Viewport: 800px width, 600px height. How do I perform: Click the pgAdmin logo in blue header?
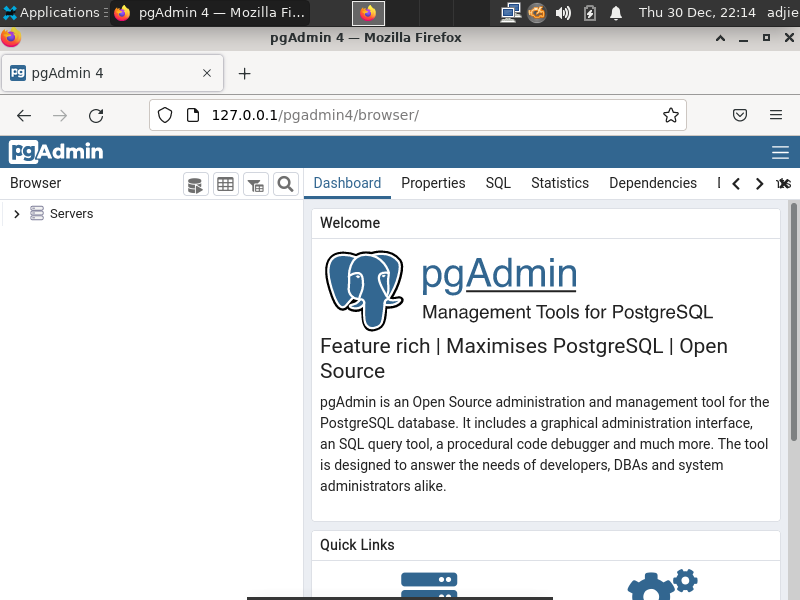pyautogui.click(x=56, y=152)
